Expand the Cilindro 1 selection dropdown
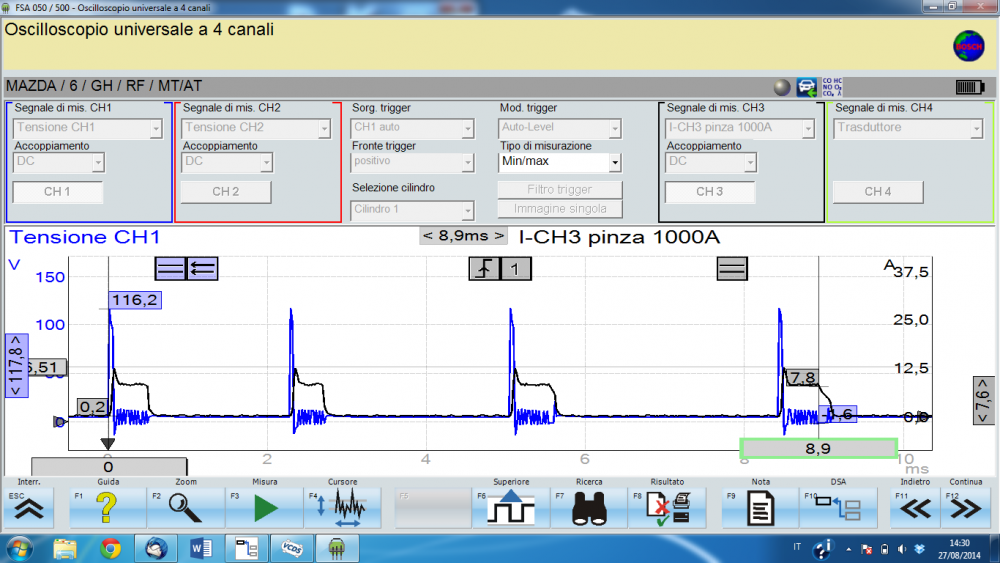Screen dimensions: 1000x563 412,210
